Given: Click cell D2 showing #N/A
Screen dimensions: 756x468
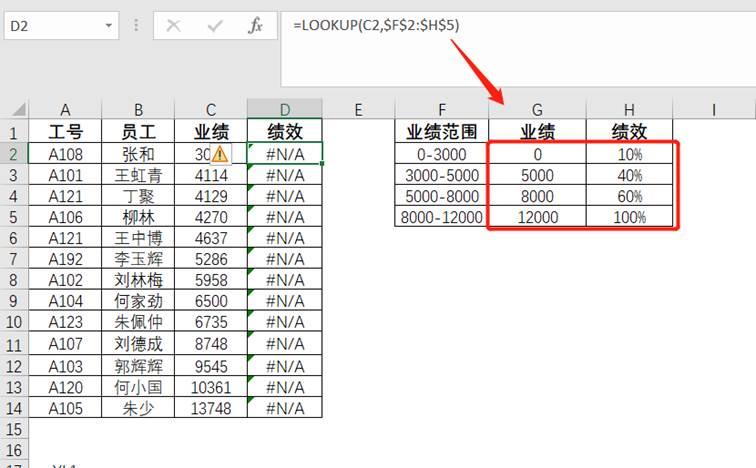Looking at the screenshot, I should [285, 154].
